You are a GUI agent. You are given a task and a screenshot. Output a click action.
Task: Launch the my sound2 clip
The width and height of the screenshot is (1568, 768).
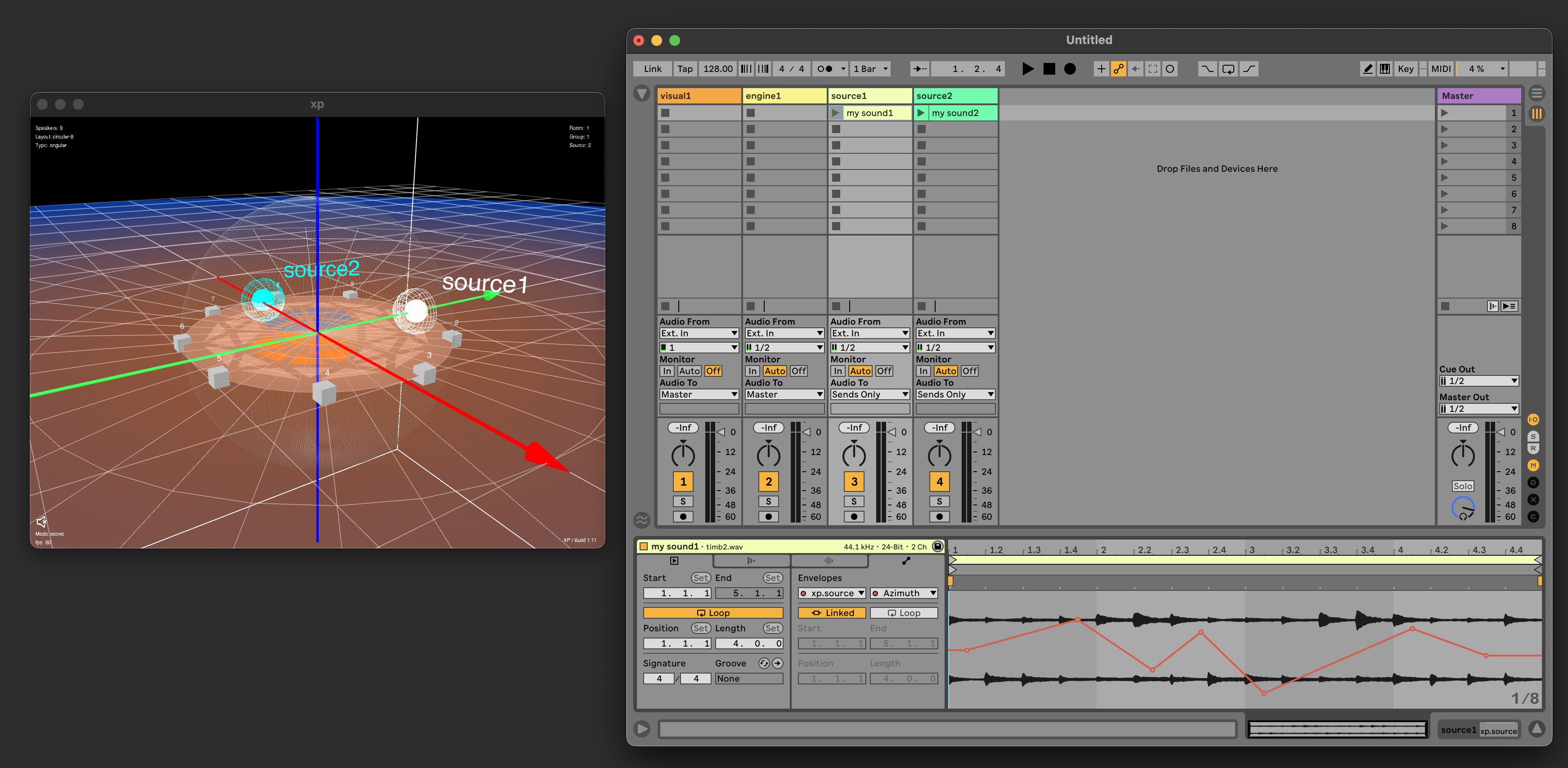(x=921, y=113)
